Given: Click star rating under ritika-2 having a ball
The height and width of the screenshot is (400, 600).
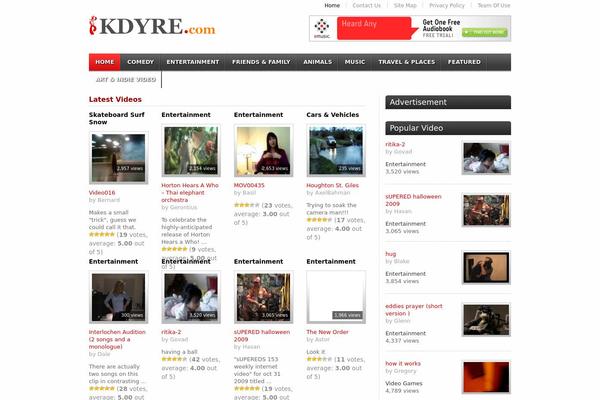Looking at the screenshot, I should pos(174,359).
